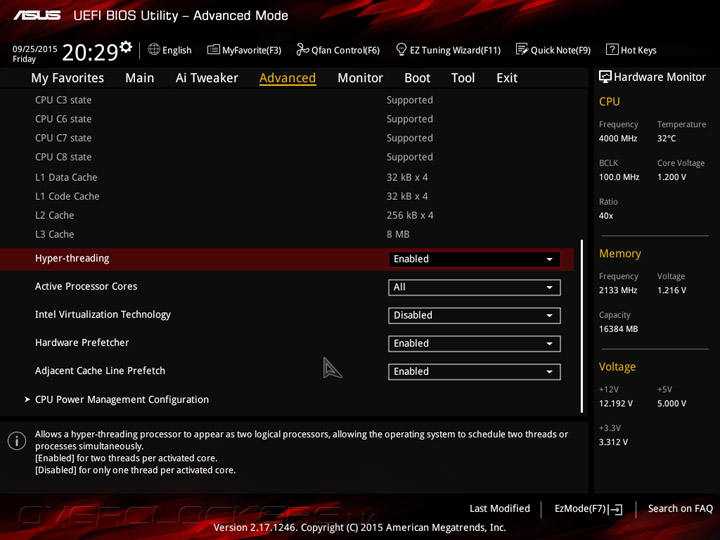
Task: Select the Hyper-threading row label
Action: pyautogui.click(x=72, y=259)
